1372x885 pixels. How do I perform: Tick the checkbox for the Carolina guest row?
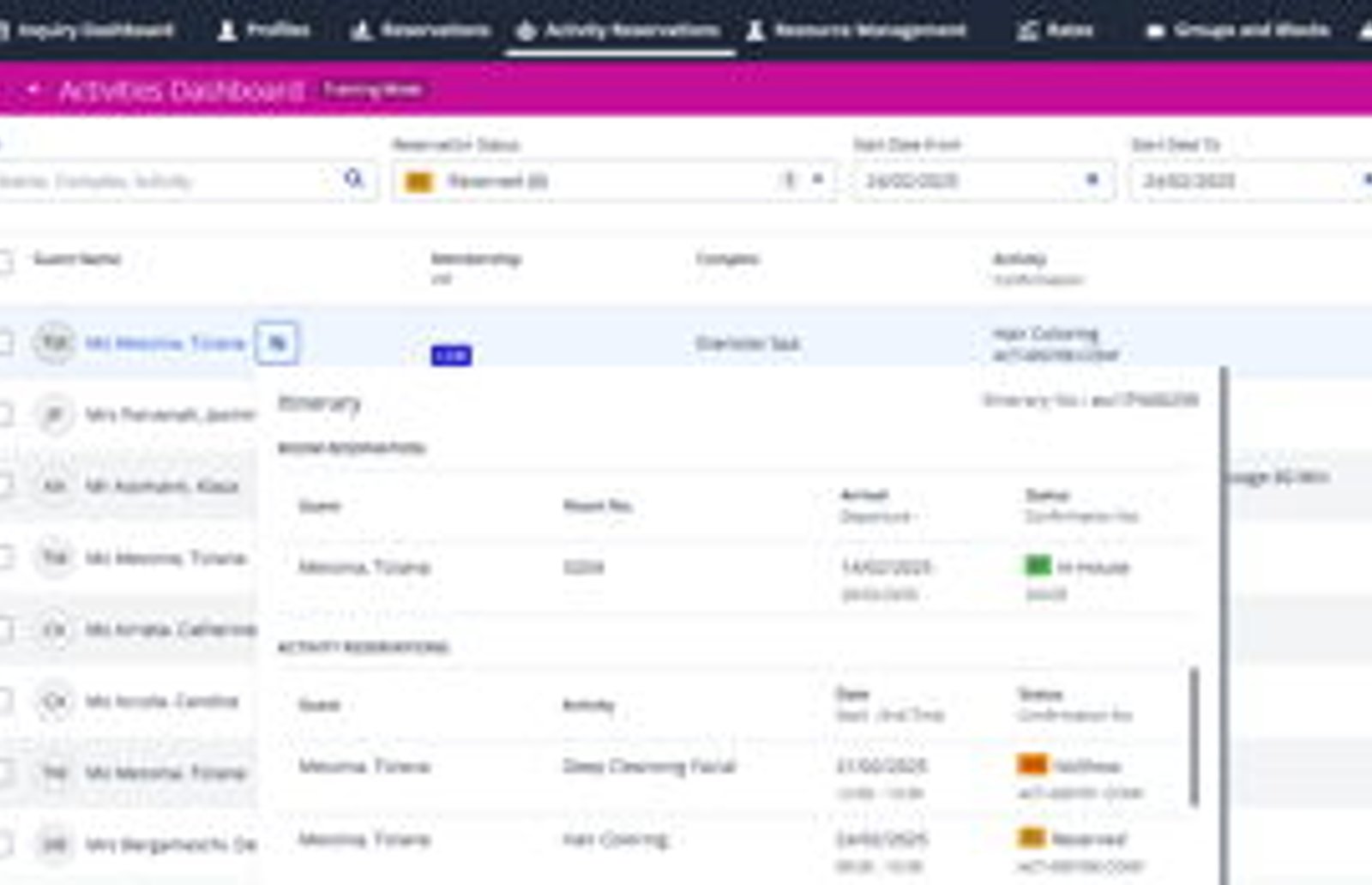[x=5, y=702]
